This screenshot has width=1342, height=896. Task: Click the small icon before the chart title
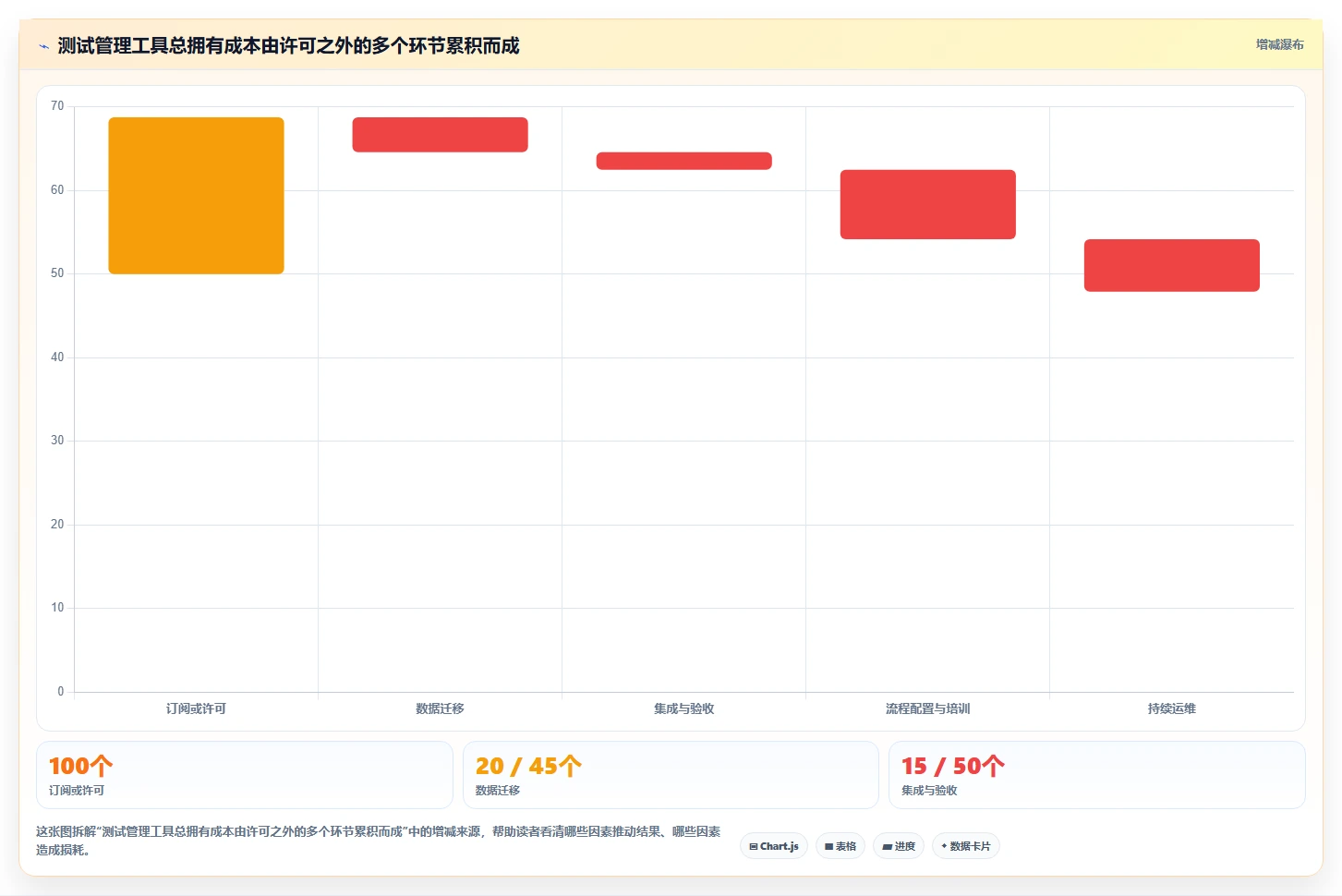(43, 46)
